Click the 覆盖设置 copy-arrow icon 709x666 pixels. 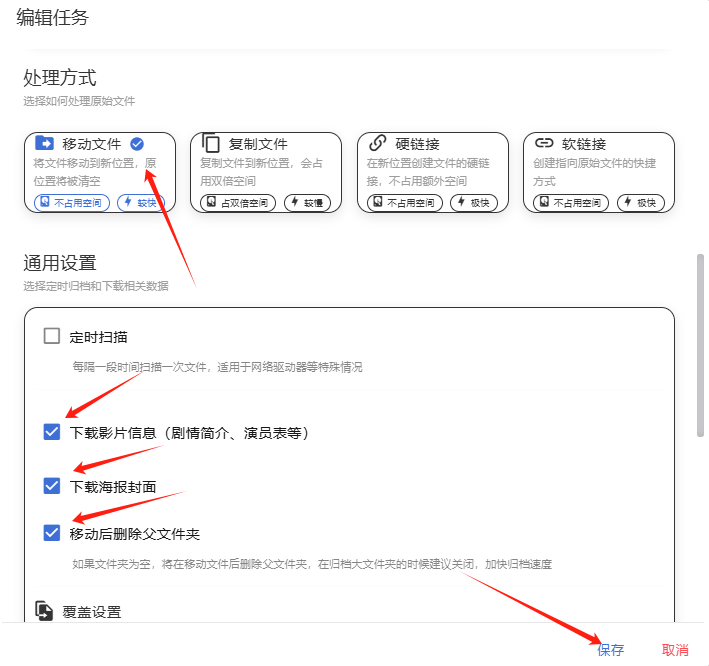[44, 611]
